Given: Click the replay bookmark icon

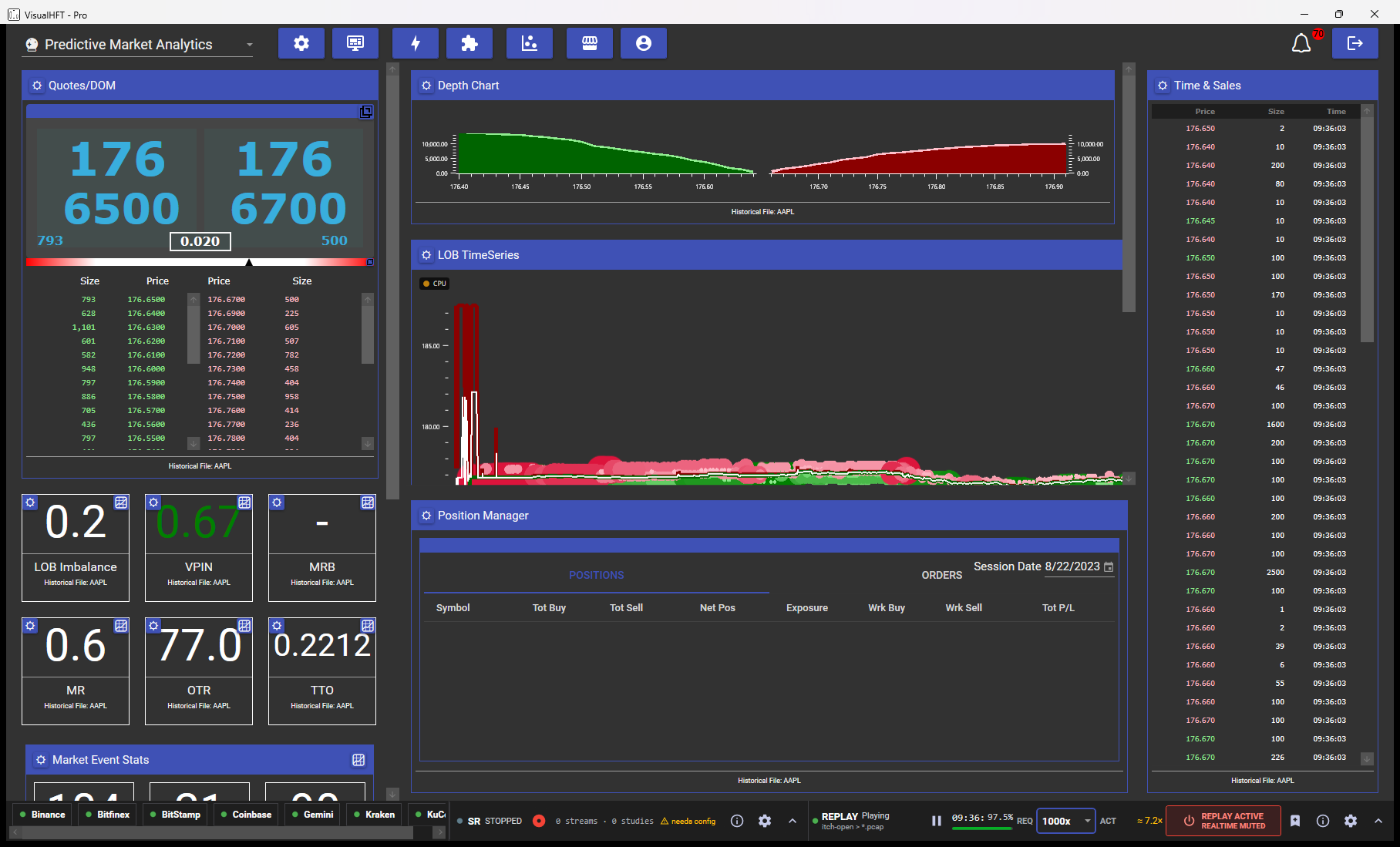Looking at the screenshot, I should coord(1295,821).
